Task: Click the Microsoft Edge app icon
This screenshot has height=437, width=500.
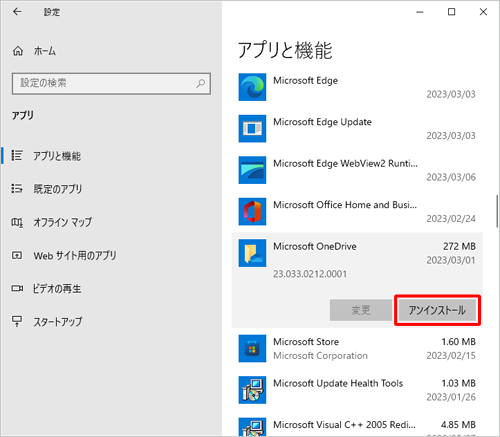Action: coord(252,87)
